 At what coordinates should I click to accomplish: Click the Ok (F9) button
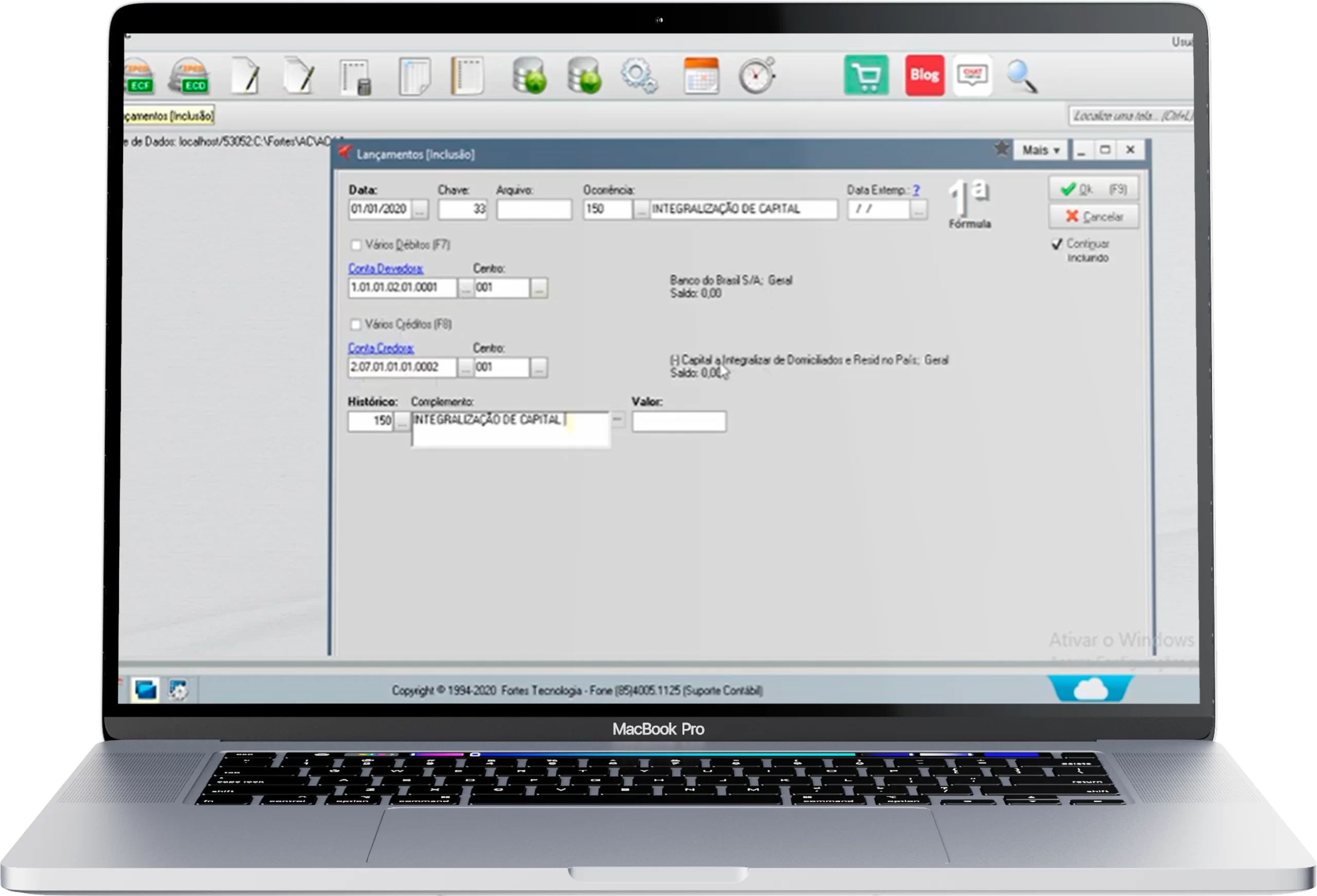[x=1093, y=189]
